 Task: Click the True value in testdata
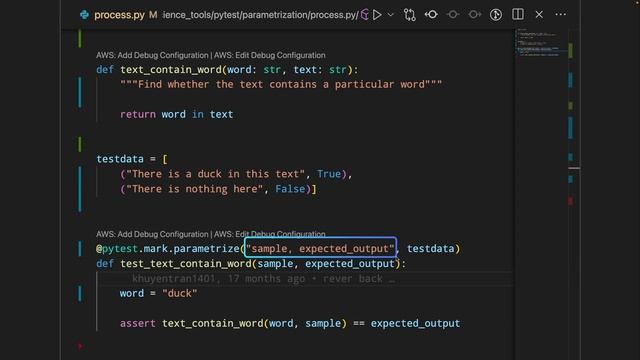click(329, 174)
